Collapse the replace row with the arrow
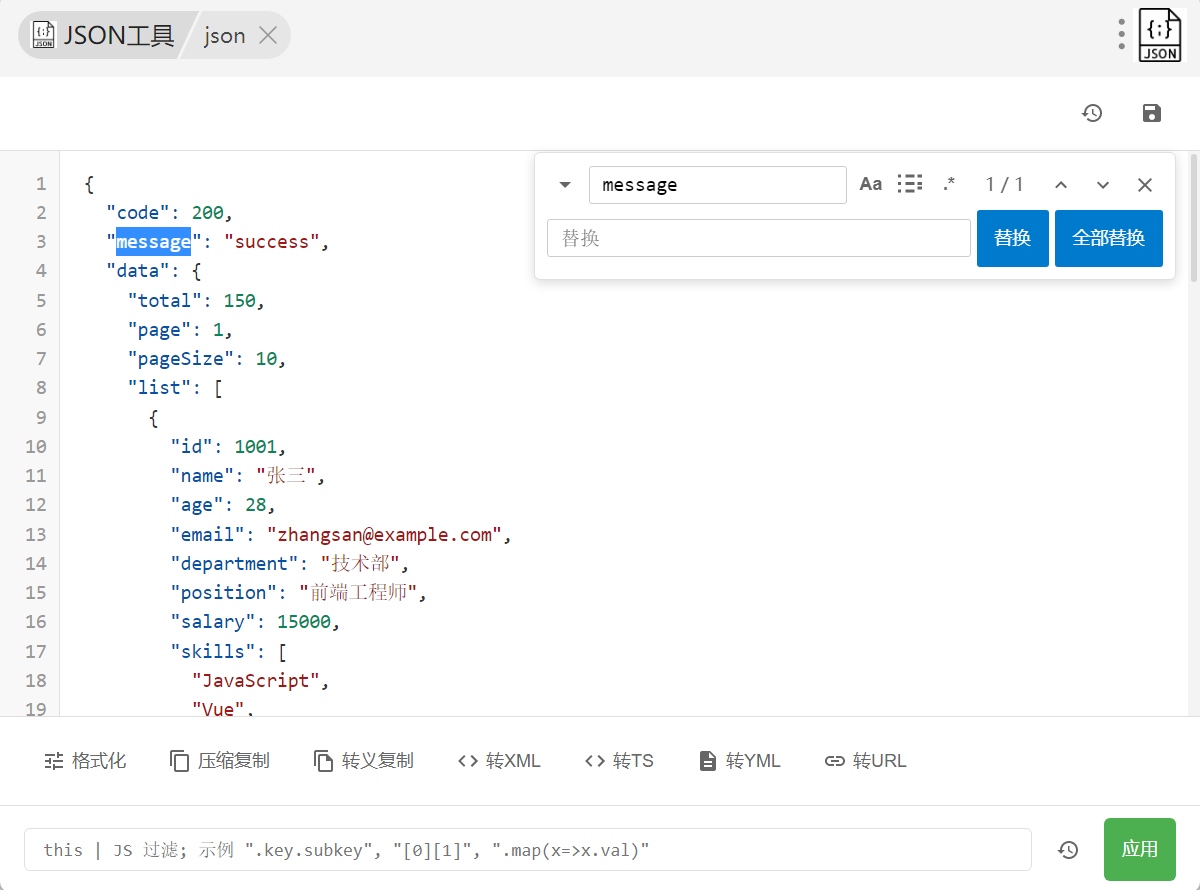Image resolution: width=1200 pixels, height=890 pixels. [565, 185]
